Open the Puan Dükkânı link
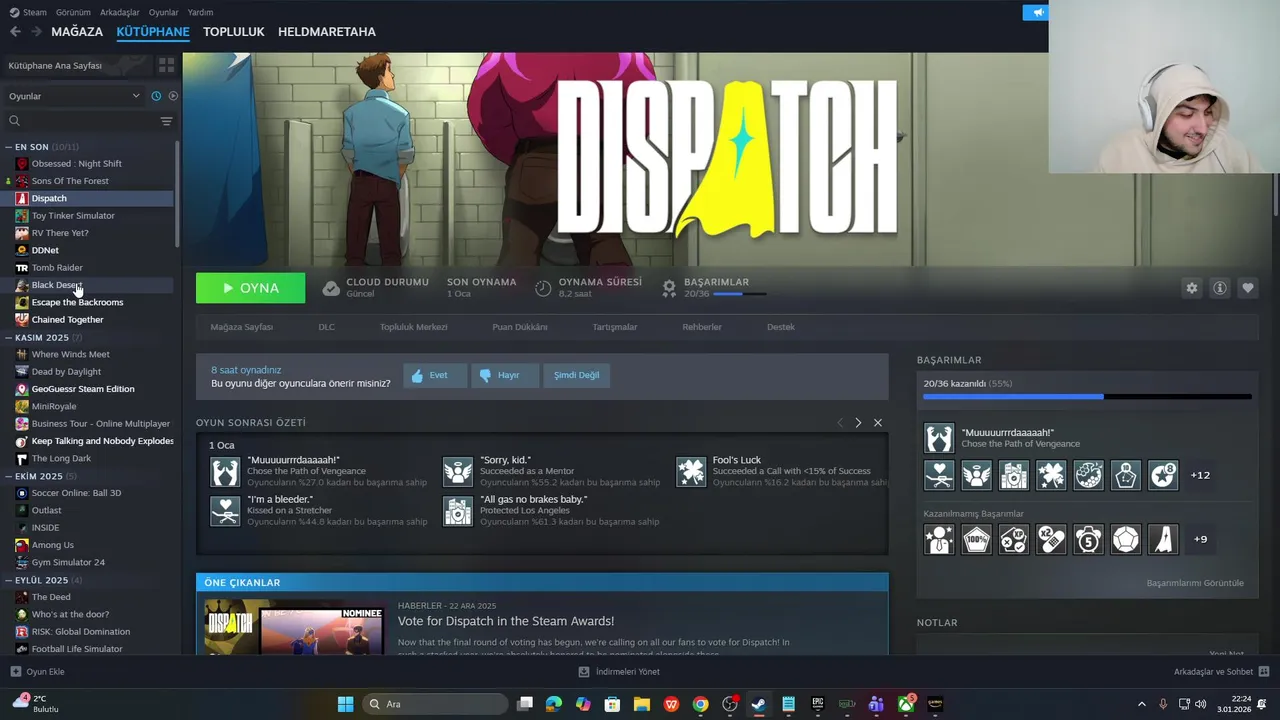The height and width of the screenshot is (720, 1280). (519, 327)
